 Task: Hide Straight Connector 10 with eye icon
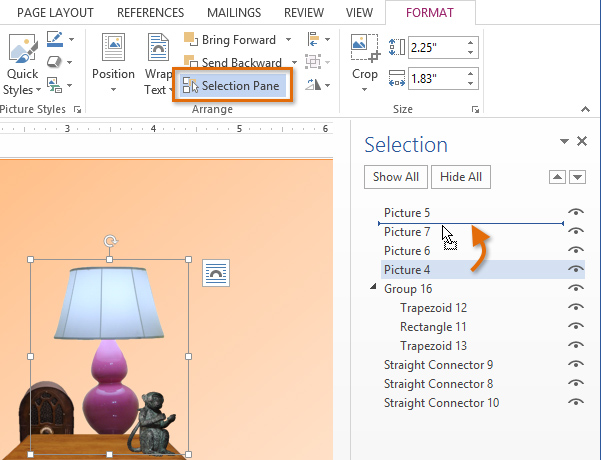pos(576,402)
